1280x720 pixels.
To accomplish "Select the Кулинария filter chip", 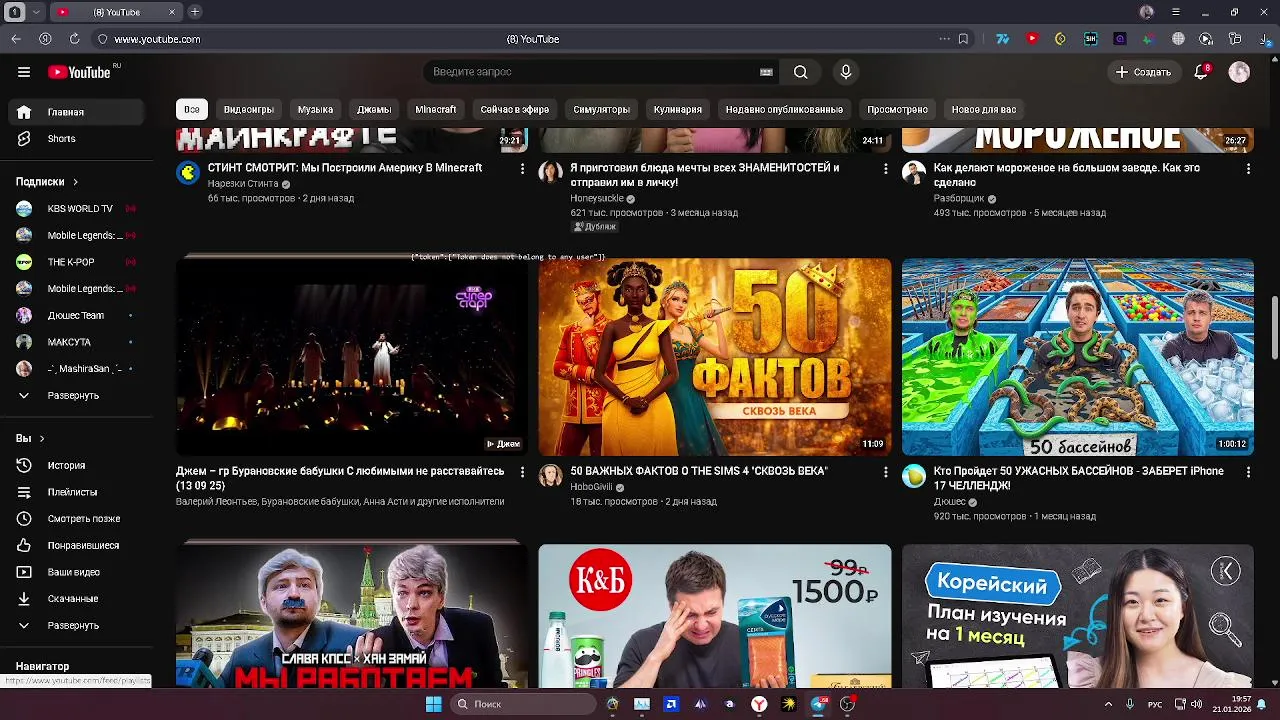I will [677, 109].
